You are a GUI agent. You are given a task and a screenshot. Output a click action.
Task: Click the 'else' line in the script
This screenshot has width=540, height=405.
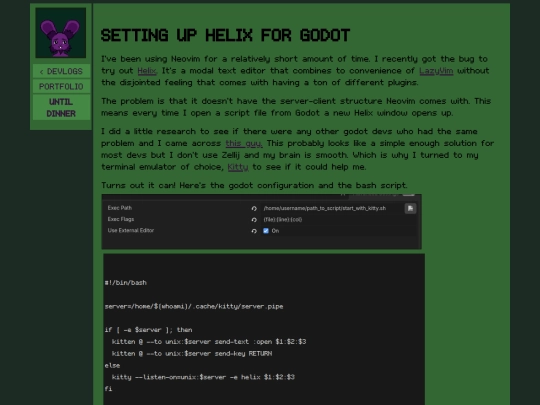(112, 365)
